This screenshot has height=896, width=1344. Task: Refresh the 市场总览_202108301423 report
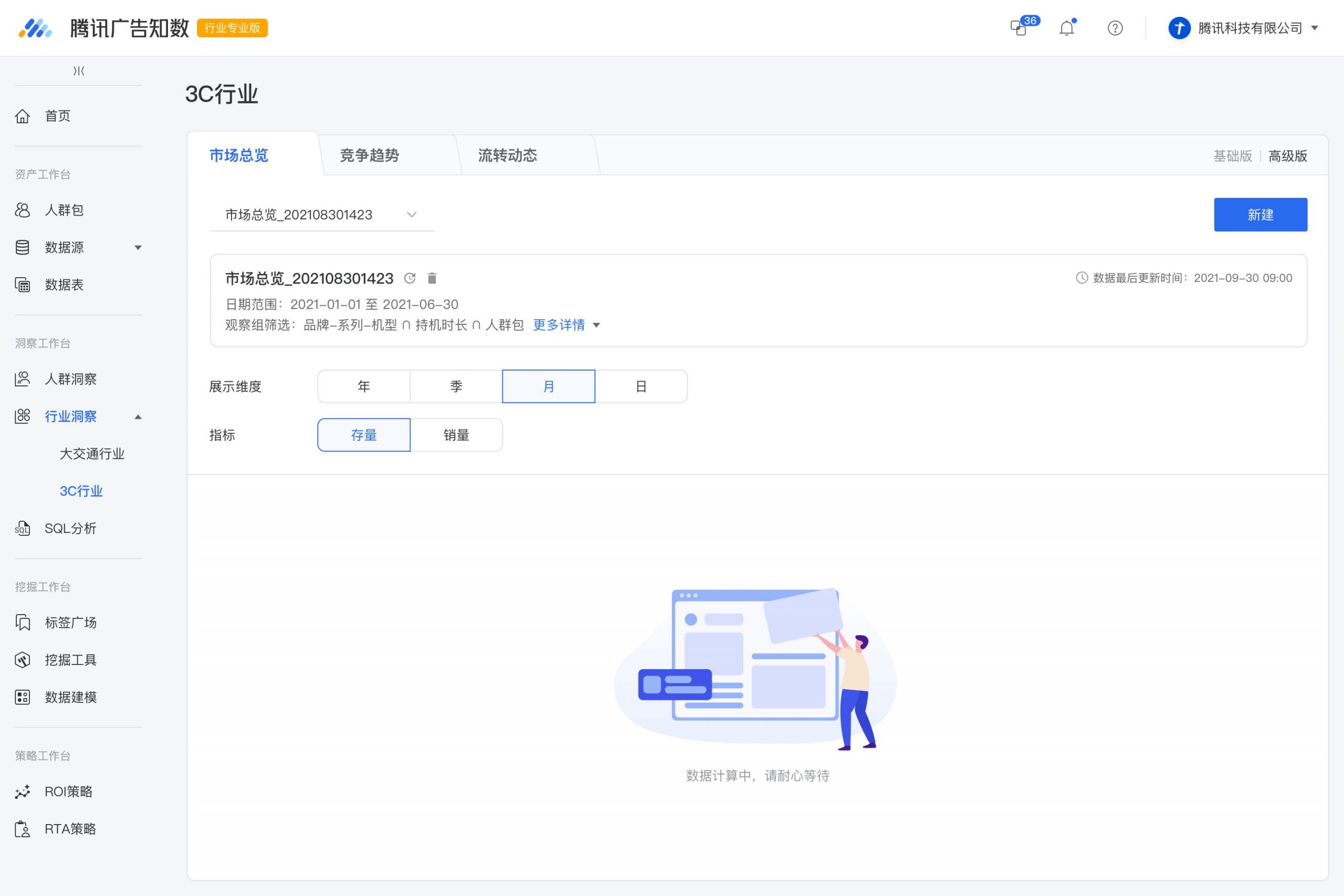coord(409,278)
